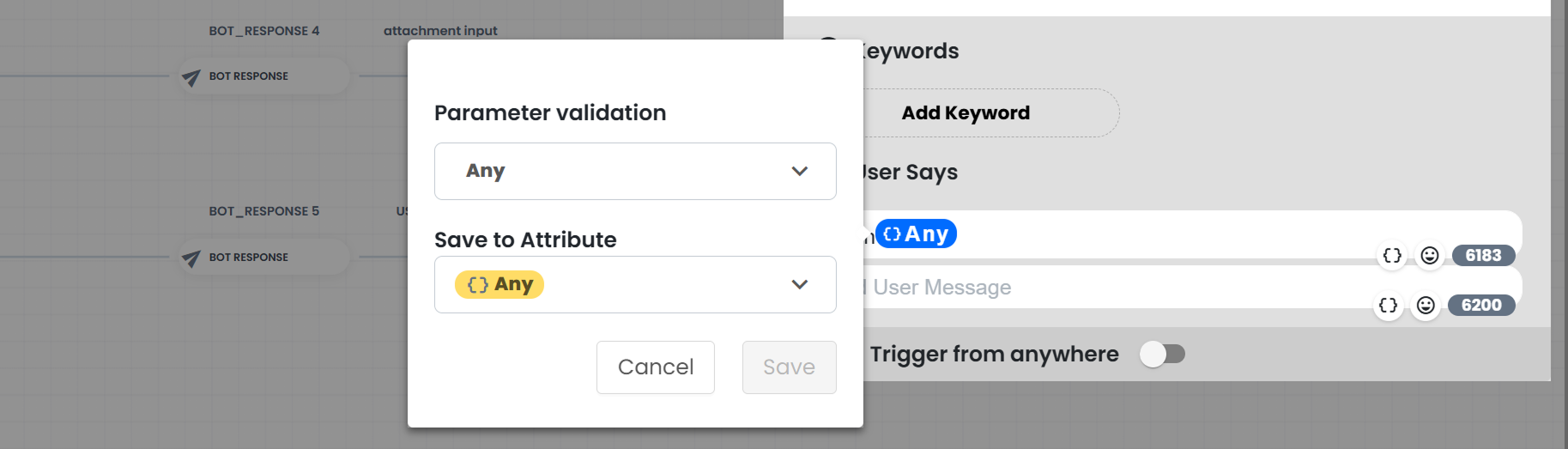Click the yellow Any attribute tag
The width and height of the screenshot is (1568, 449).
[499, 284]
